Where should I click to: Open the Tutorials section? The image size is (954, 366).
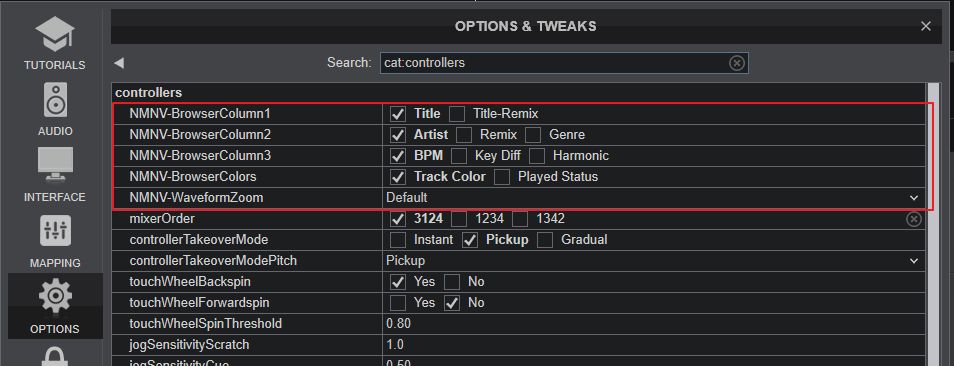[55, 44]
